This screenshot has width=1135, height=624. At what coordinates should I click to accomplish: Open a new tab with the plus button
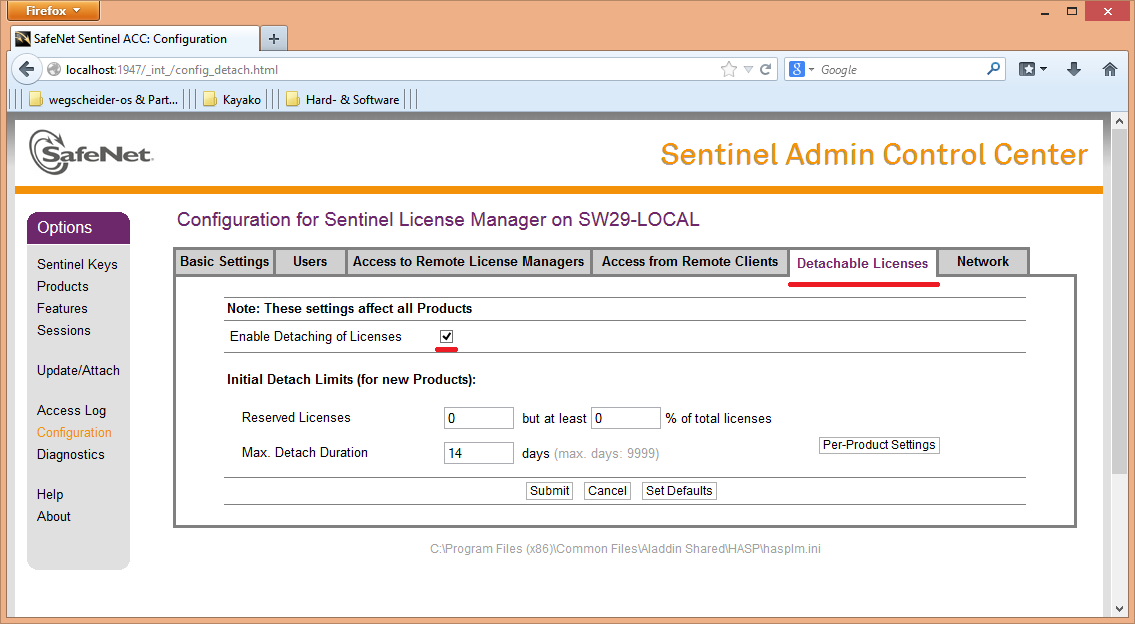(x=274, y=39)
